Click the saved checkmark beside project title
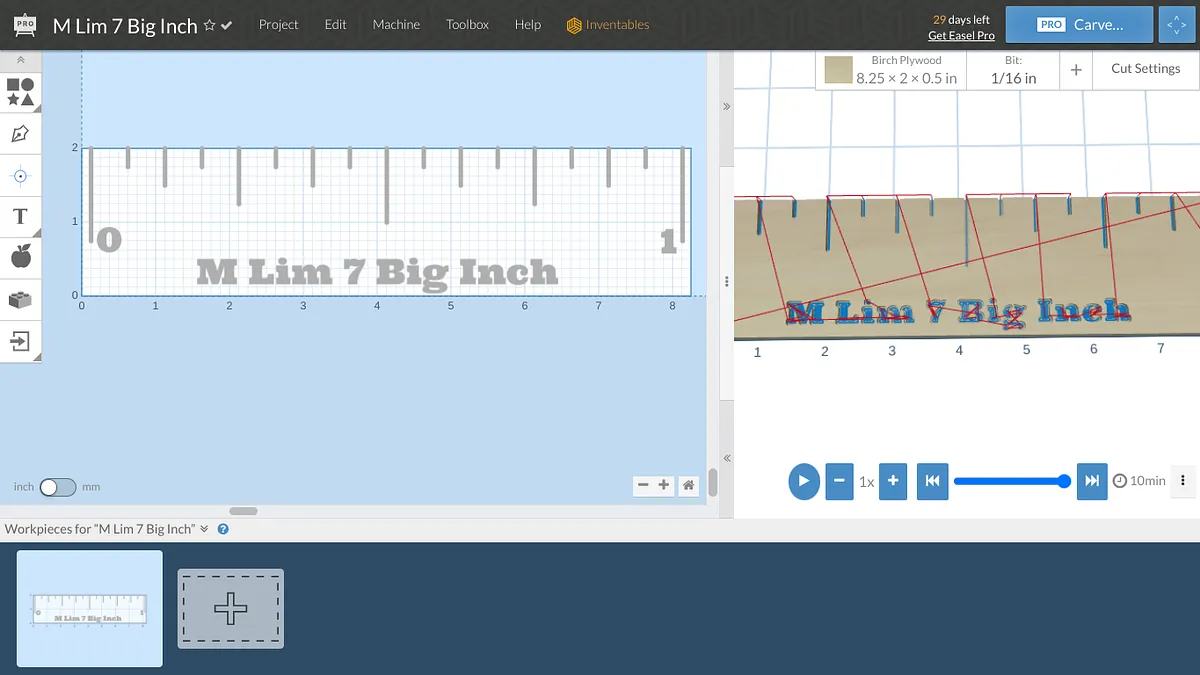This screenshot has width=1200, height=675. (x=226, y=25)
